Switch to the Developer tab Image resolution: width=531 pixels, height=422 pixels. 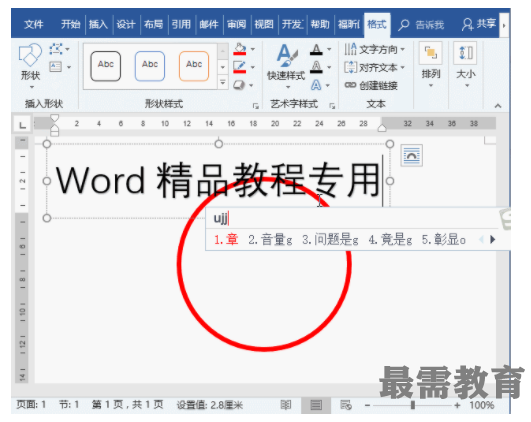point(292,24)
